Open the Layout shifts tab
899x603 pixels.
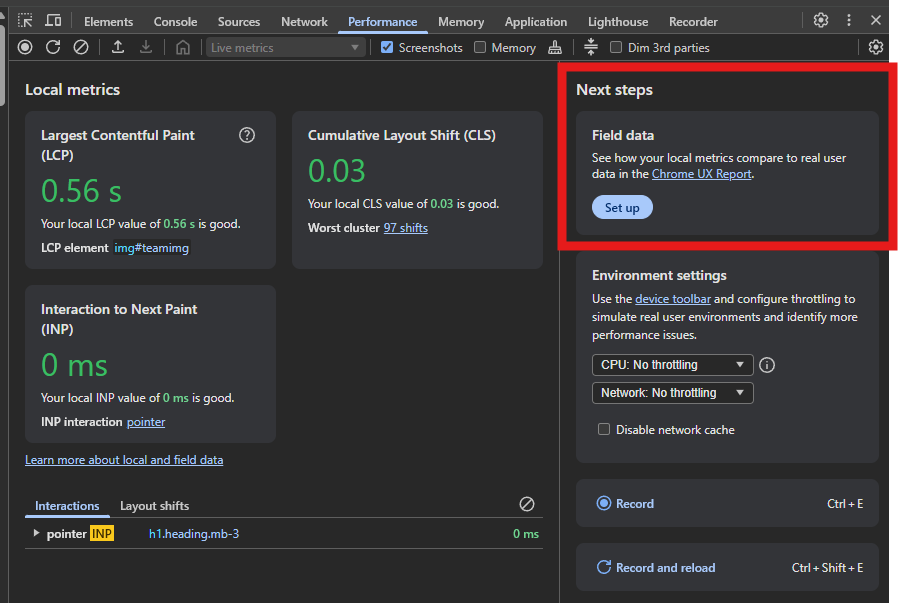[x=154, y=506]
